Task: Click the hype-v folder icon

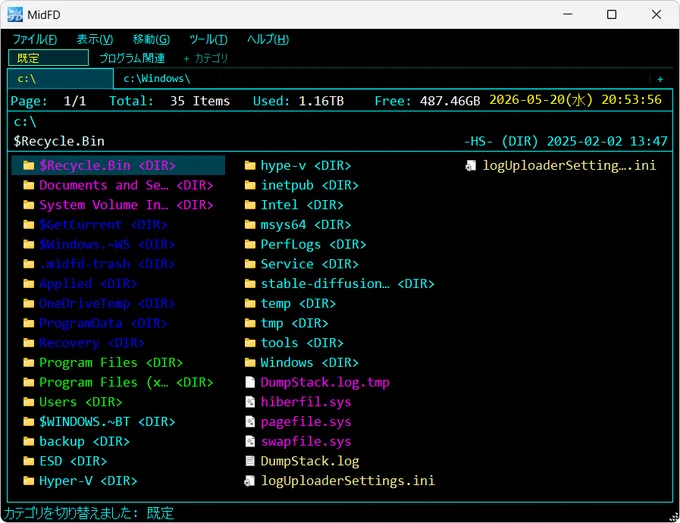Action: (250, 166)
